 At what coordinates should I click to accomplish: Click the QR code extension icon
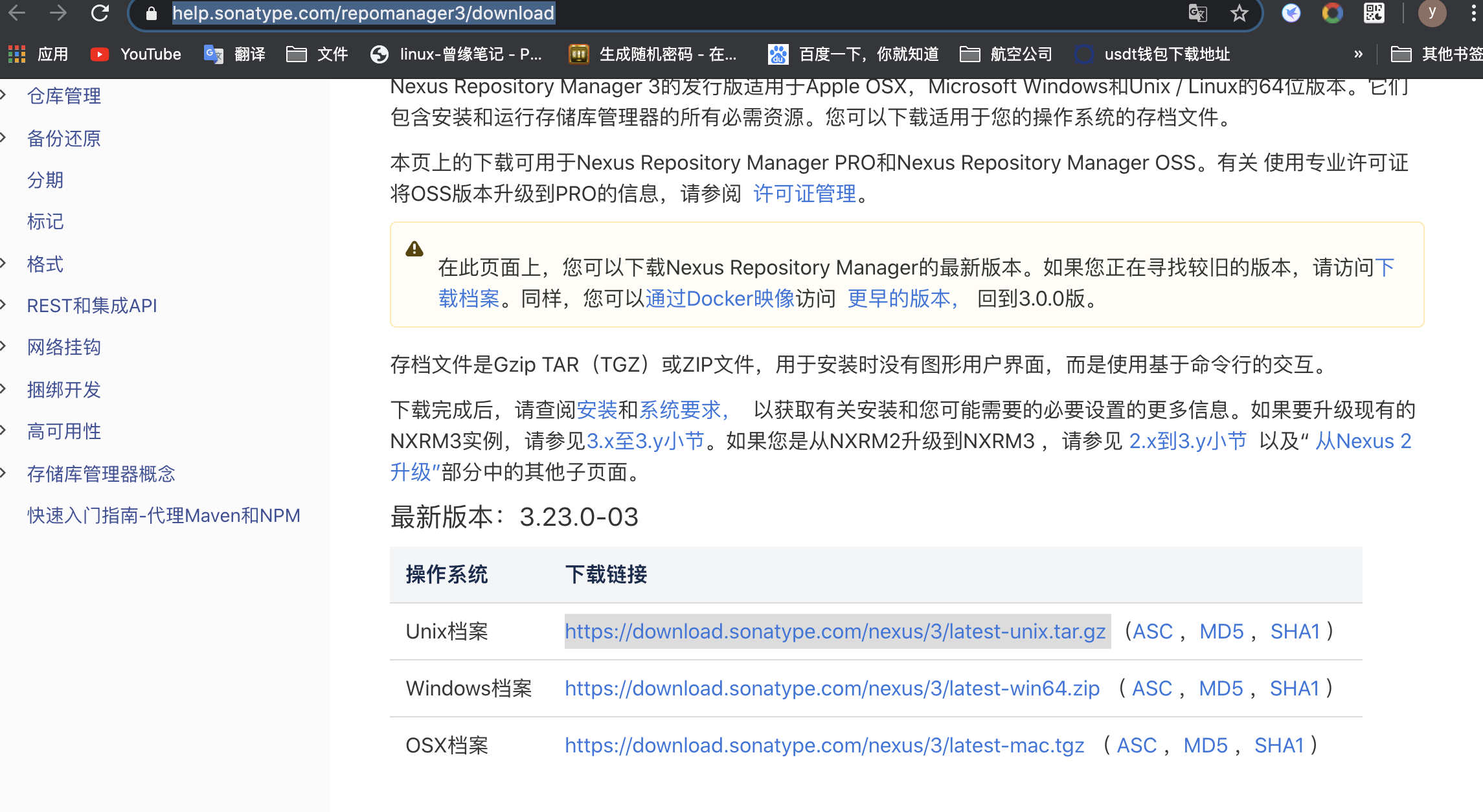pyautogui.click(x=1374, y=13)
